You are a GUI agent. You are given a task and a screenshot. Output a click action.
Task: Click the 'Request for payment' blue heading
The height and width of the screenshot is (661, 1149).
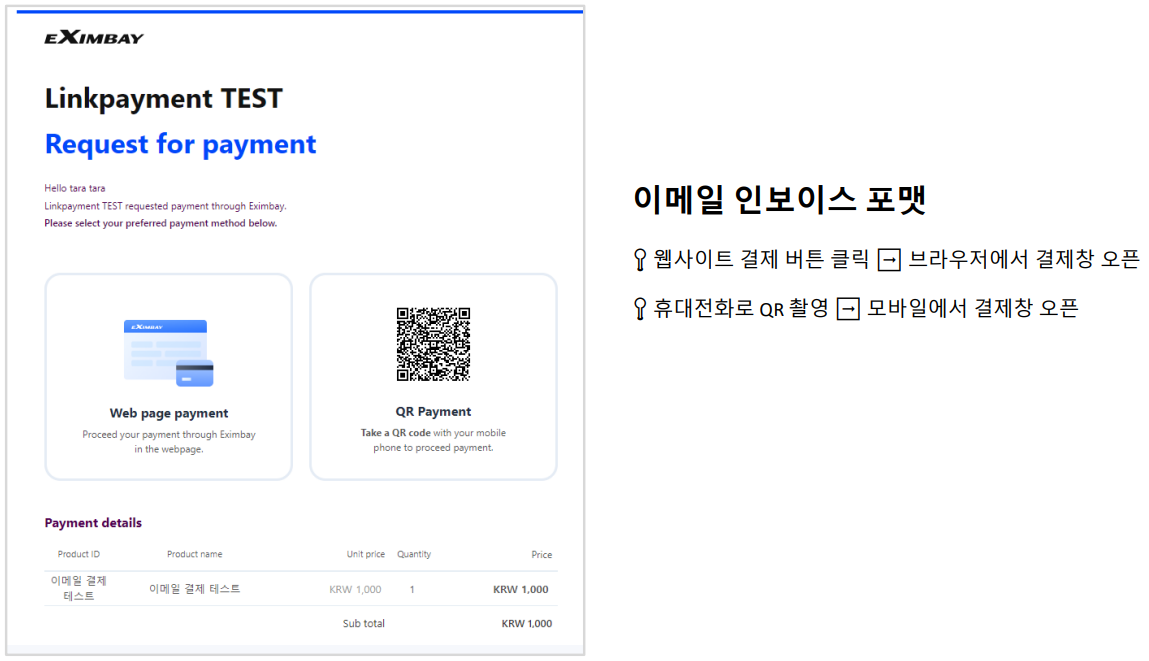point(180,144)
